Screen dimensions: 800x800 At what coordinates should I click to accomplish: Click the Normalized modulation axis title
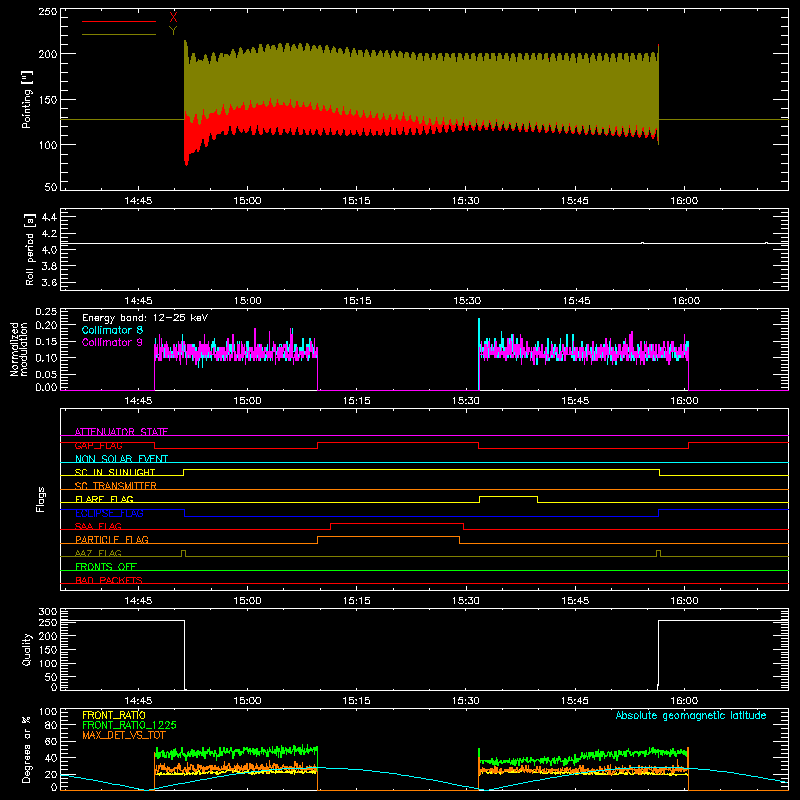tap(19, 349)
